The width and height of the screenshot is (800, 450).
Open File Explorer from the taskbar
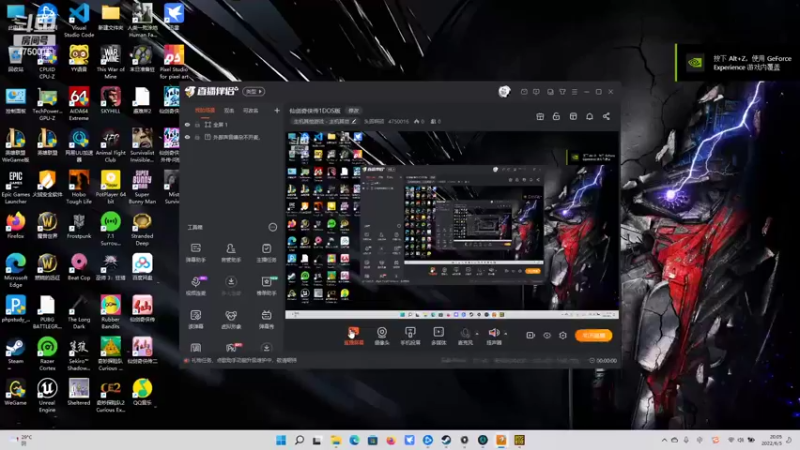click(336, 440)
